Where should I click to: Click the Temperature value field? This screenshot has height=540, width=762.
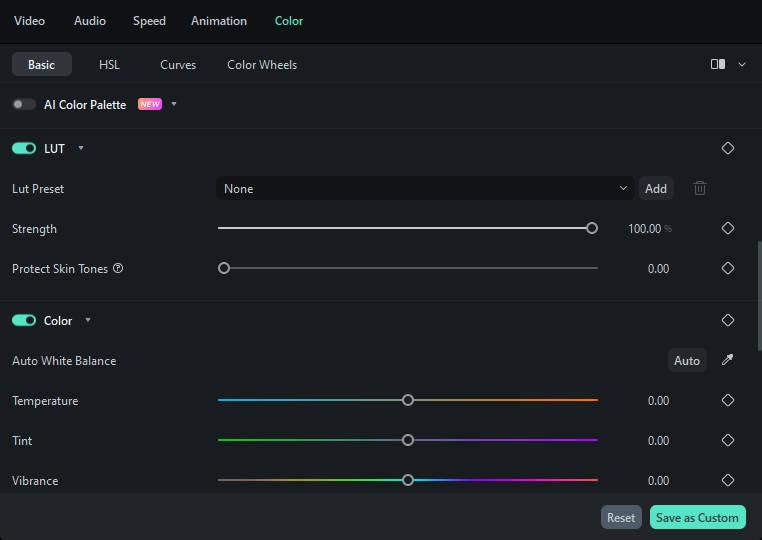[x=658, y=401]
